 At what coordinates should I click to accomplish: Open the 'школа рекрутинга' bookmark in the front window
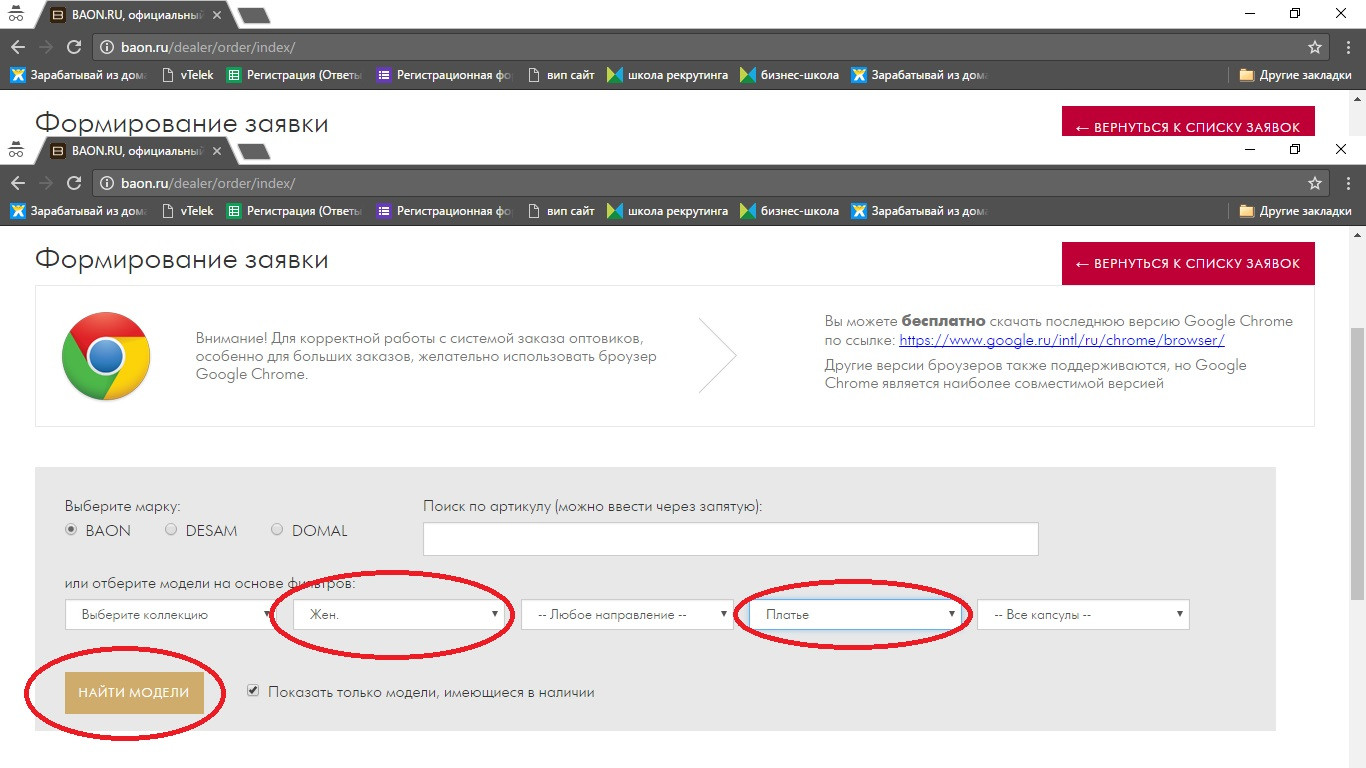pyautogui.click(x=668, y=211)
